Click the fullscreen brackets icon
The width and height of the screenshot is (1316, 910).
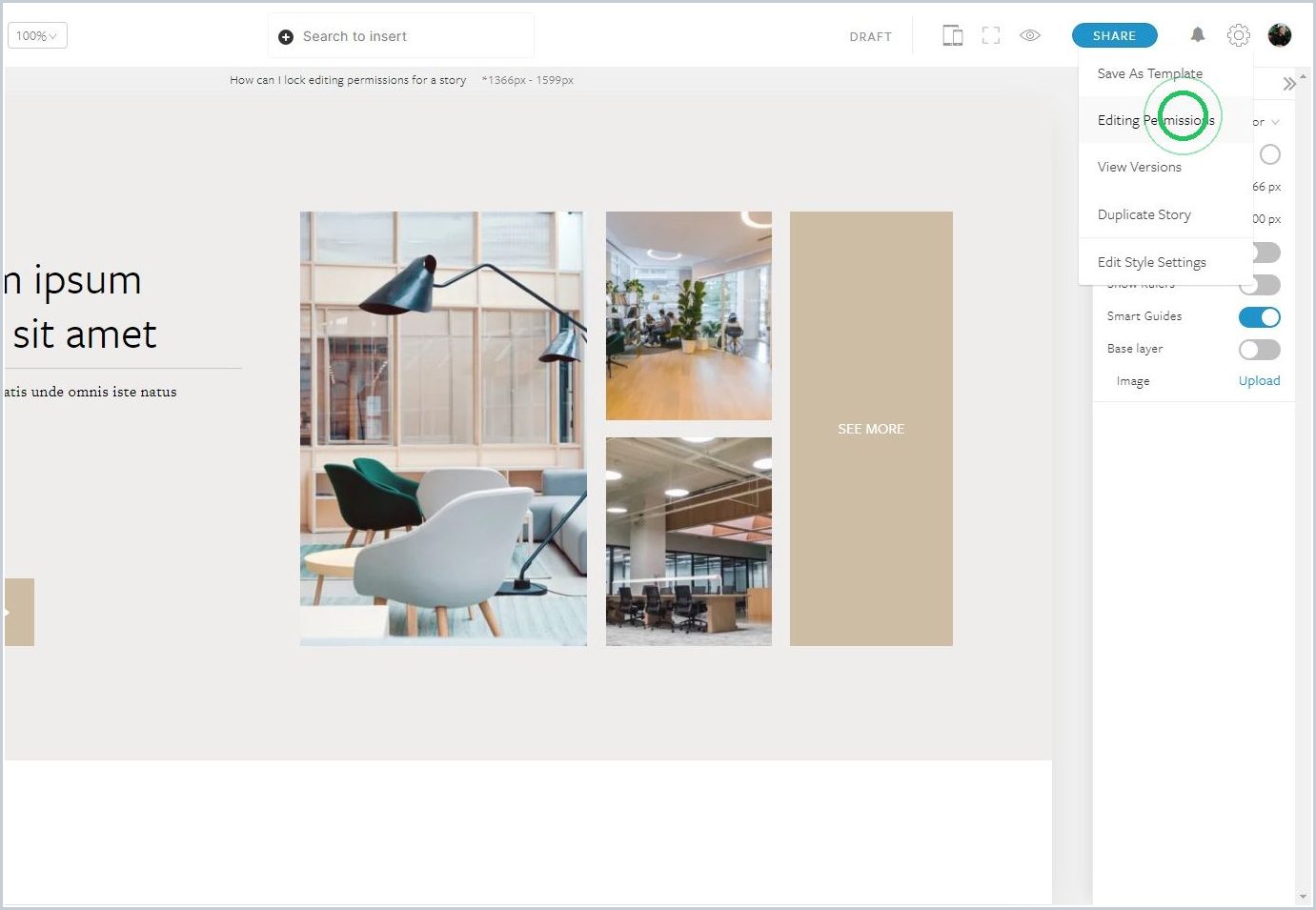(991, 36)
